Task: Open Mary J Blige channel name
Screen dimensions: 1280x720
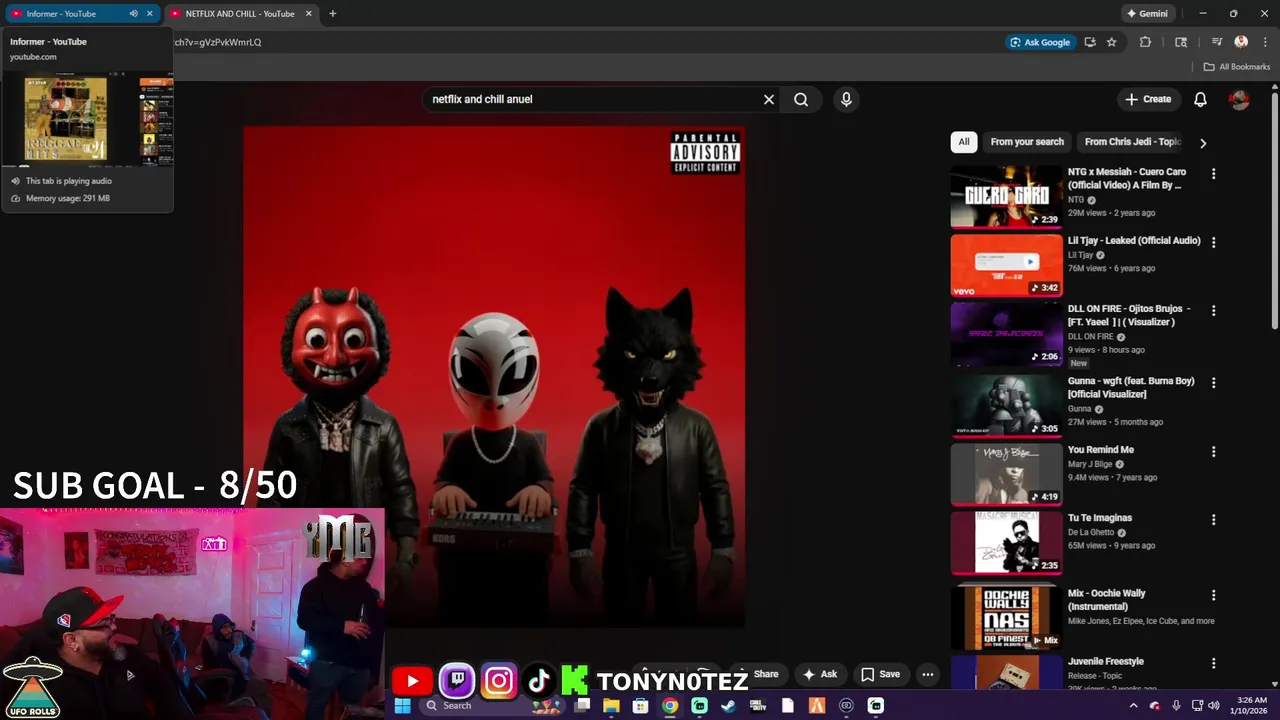Action: pyautogui.click(x=1090, y=464)
